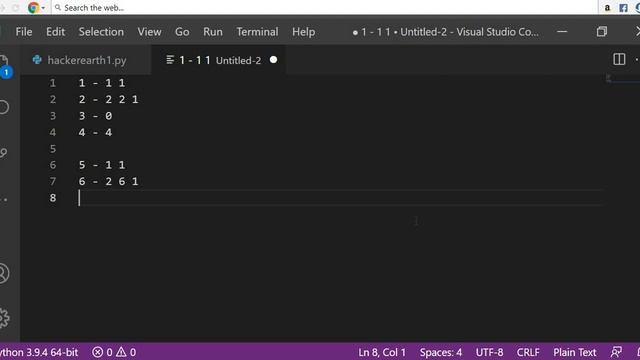Click line 3 text "3 - 0"
The height and width of the screenshot is (360, 640).
96,116
